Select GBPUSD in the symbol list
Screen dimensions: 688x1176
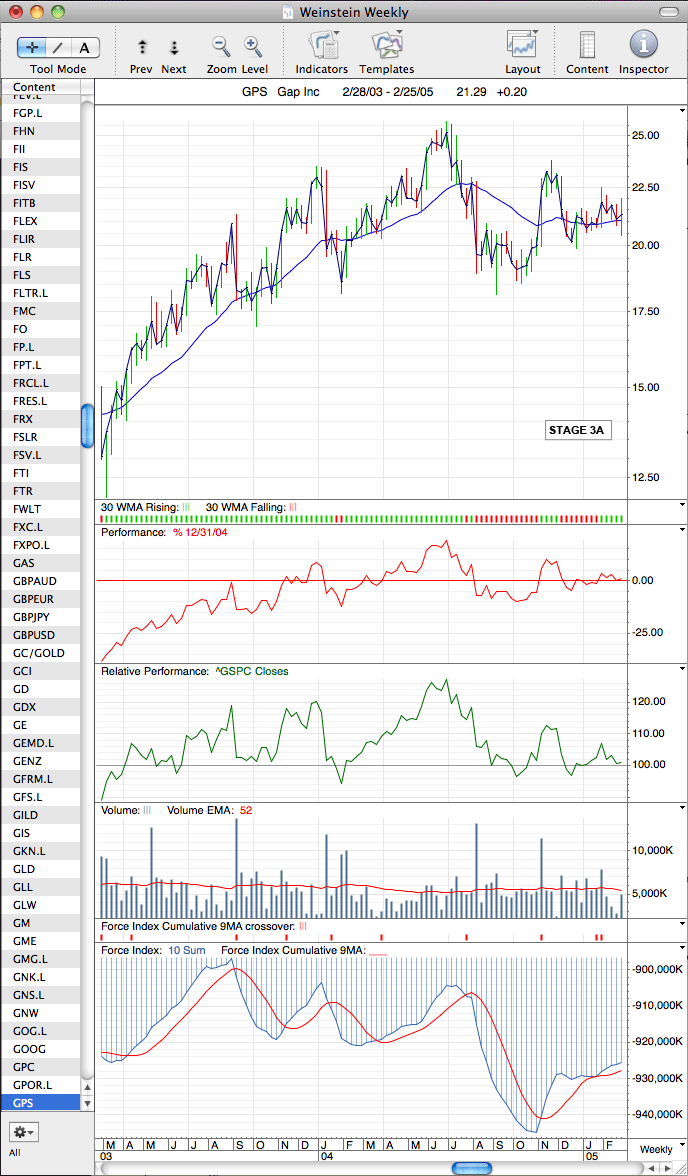[41, 634]
